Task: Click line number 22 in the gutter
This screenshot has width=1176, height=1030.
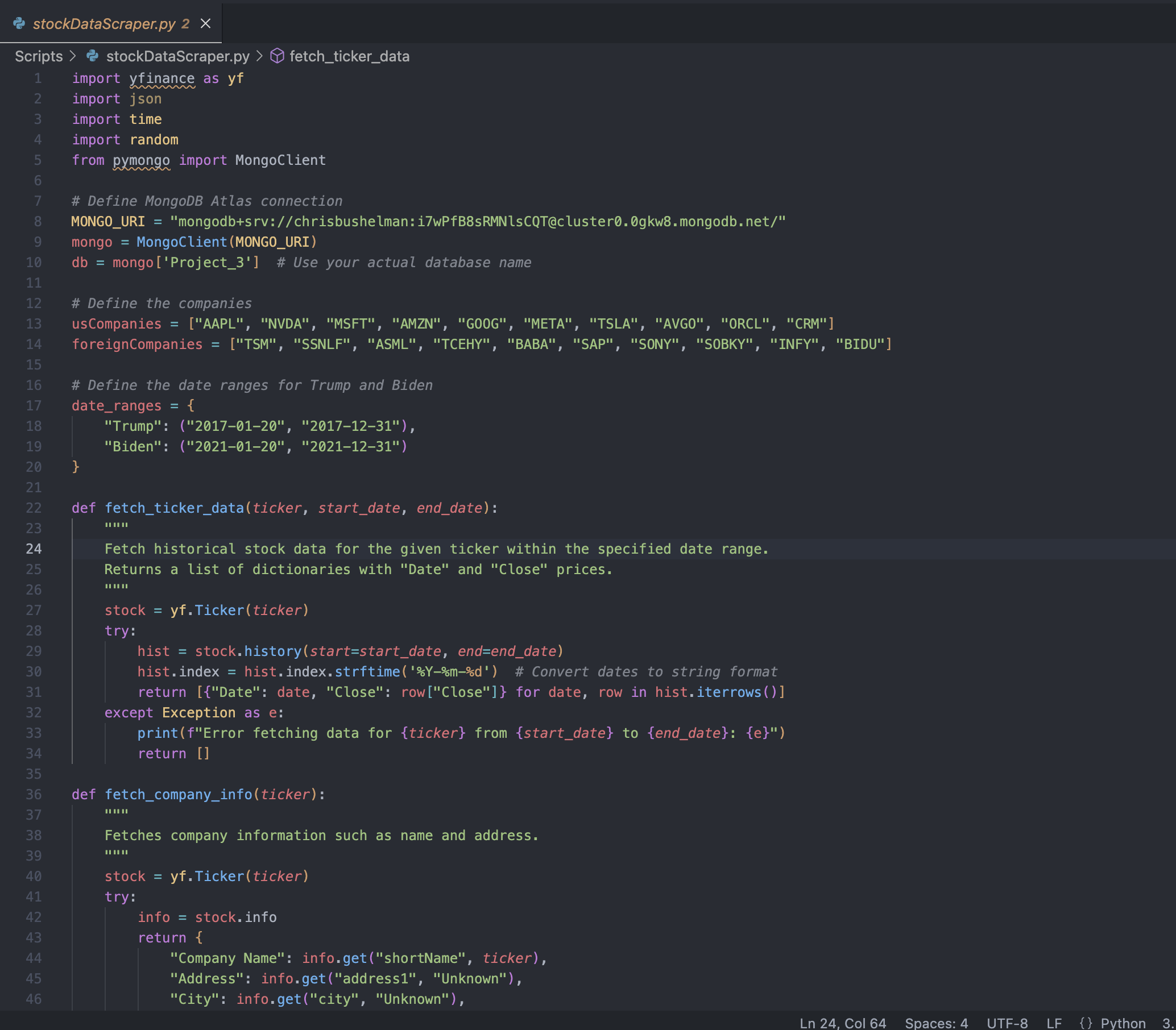Action: pyautogui.click(x=34, y=508)
